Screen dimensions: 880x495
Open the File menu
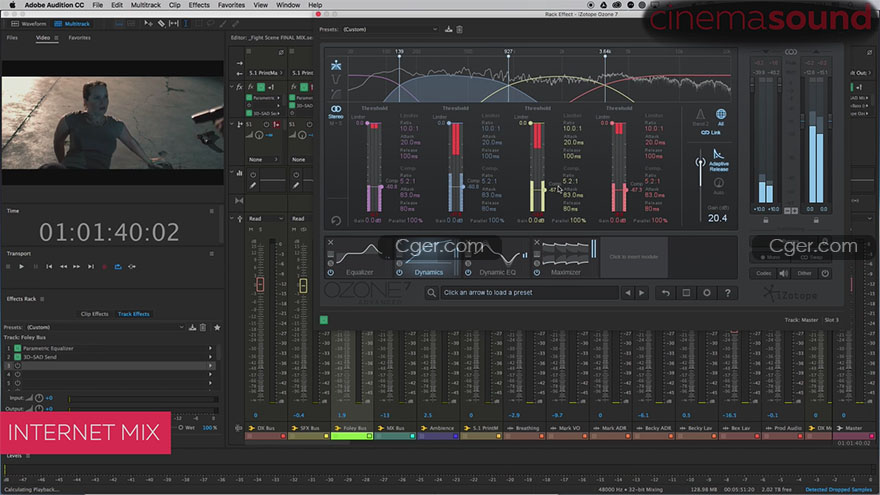[98, 4]
